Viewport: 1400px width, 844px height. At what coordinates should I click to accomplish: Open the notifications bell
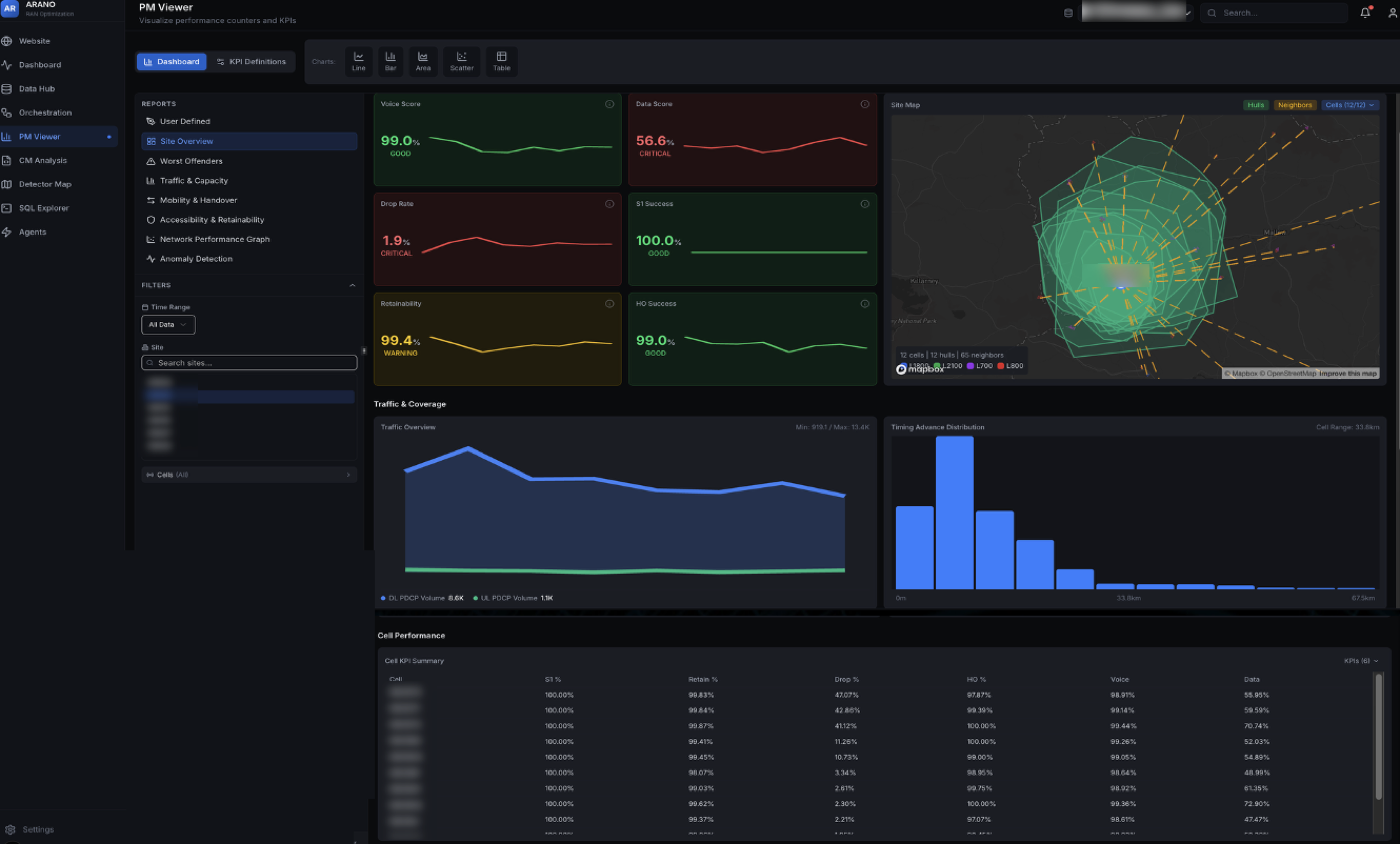click(1365, 13)
